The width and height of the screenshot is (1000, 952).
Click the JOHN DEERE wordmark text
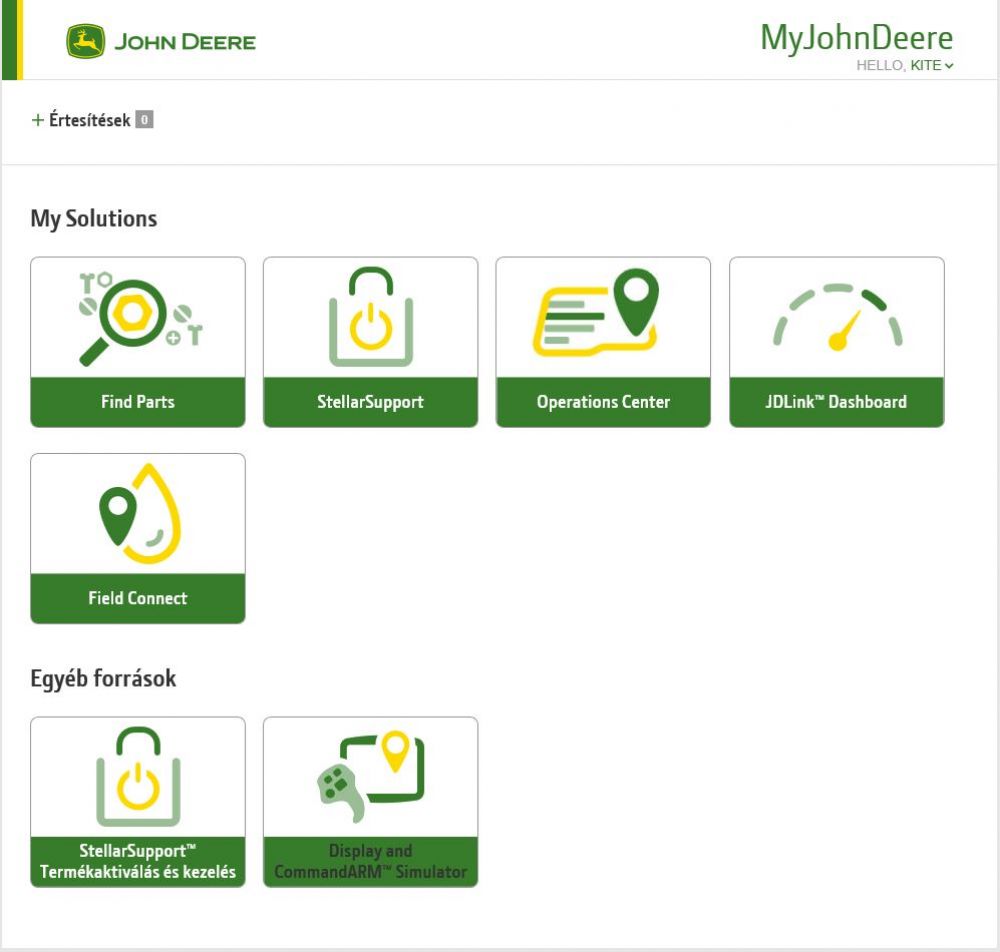(185, 42)
